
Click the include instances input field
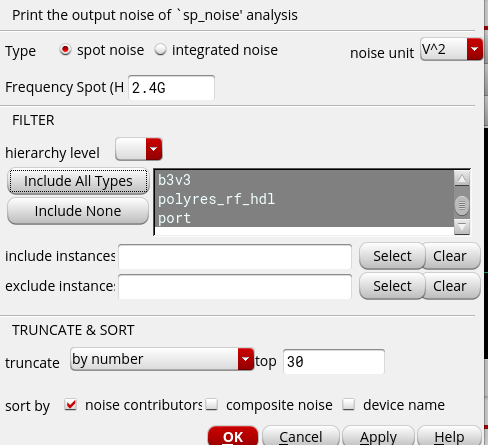pyautogui.click(x=235, y=256)
